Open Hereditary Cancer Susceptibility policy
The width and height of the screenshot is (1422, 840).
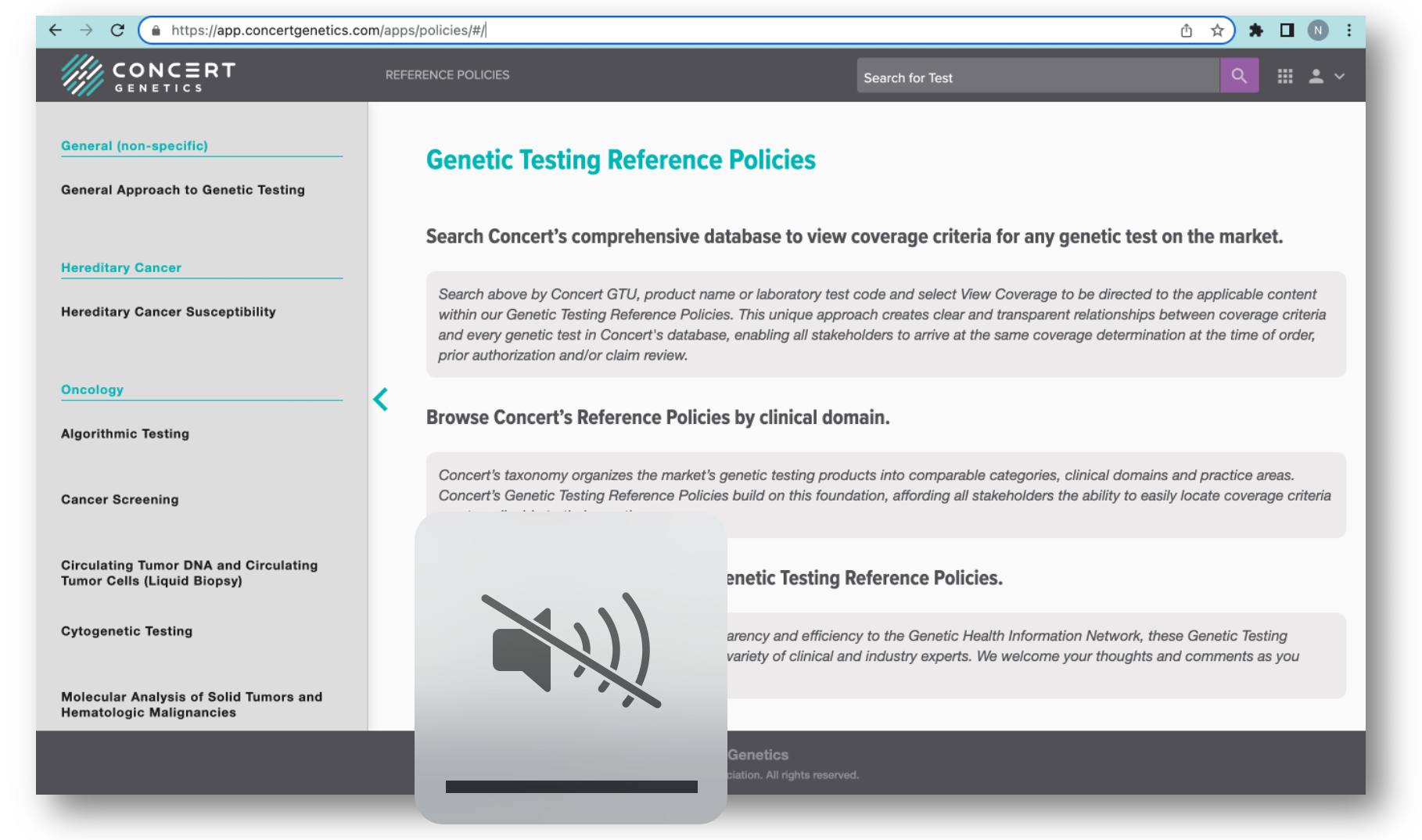pyautogui.click(x=168, y=312)
